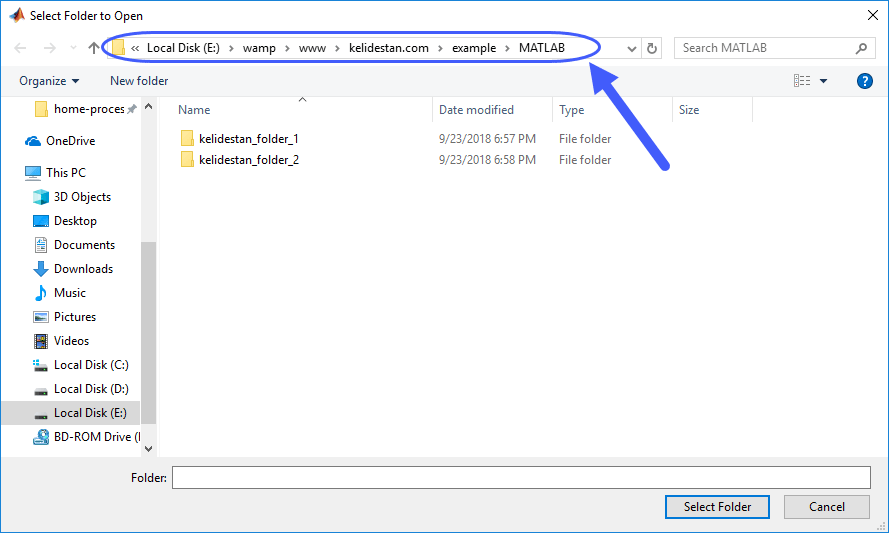This screenshot has width=889, height=533.
Task: Open the view options dropdown arrow
Action: pyautogui.click(x=823, y=81)
